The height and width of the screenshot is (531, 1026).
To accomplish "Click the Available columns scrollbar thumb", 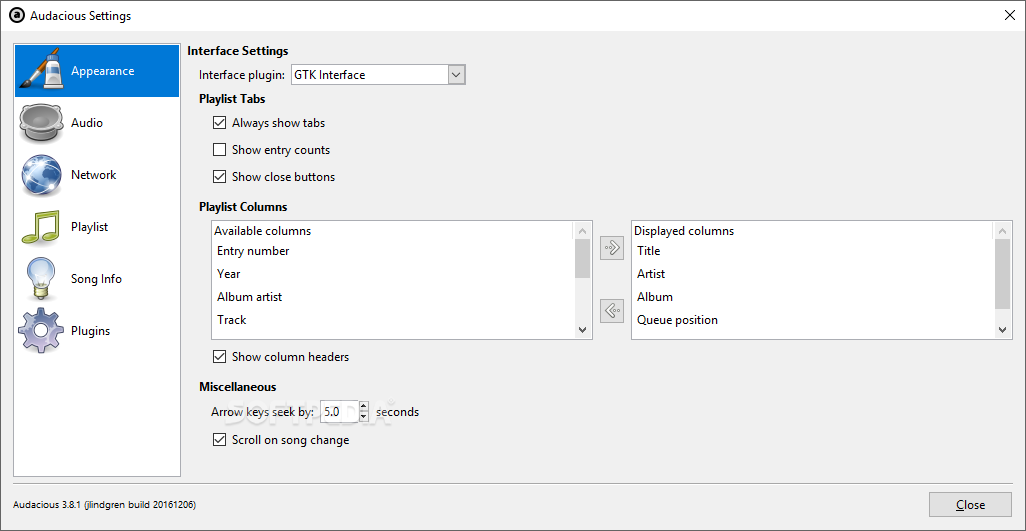I will 582,258.
